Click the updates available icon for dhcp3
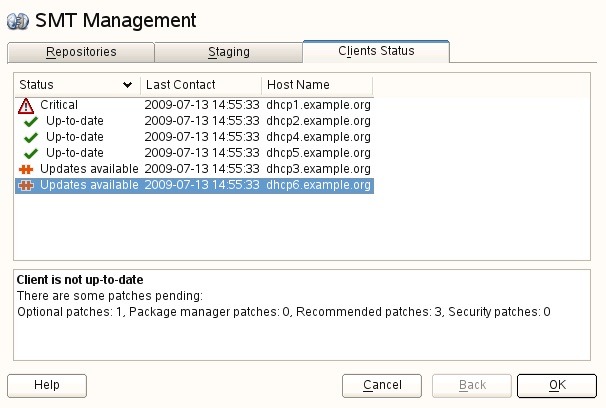Image resolution: width=606 pixels, height=408 pixels. [26, 169]
